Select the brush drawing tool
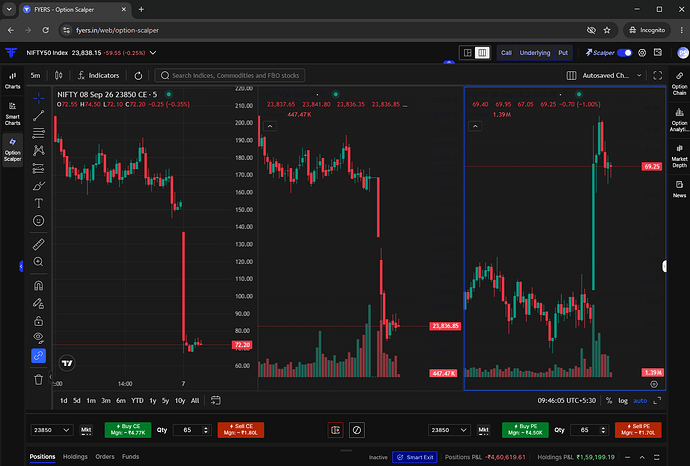690x466 pixels. tap(38, 186)
